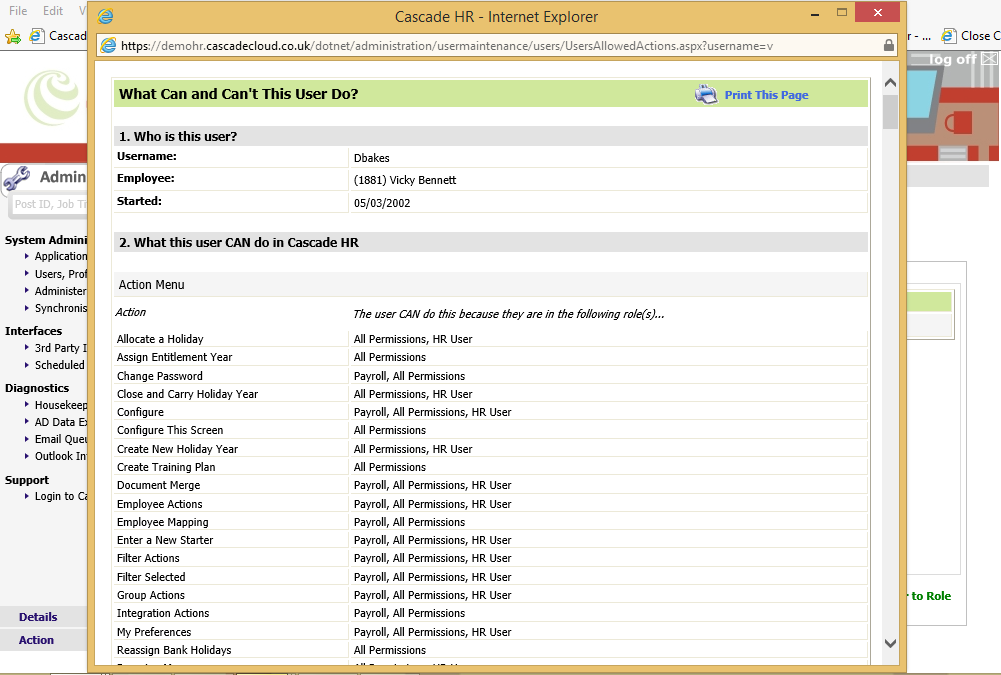
Task: Open Users, Prof item in sidebar
Action: pos(61,274)
